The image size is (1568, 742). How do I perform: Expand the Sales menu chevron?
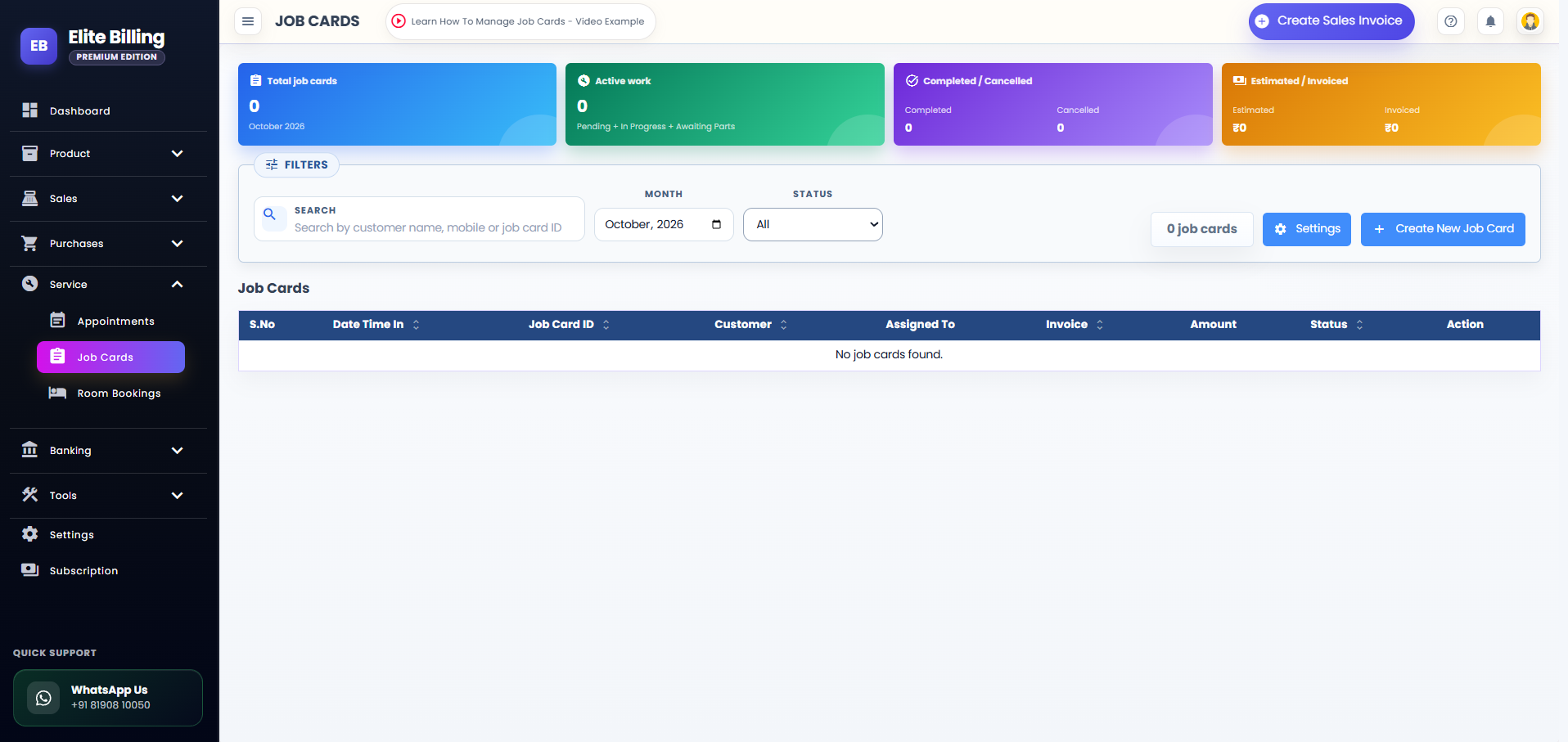point(177,199)
